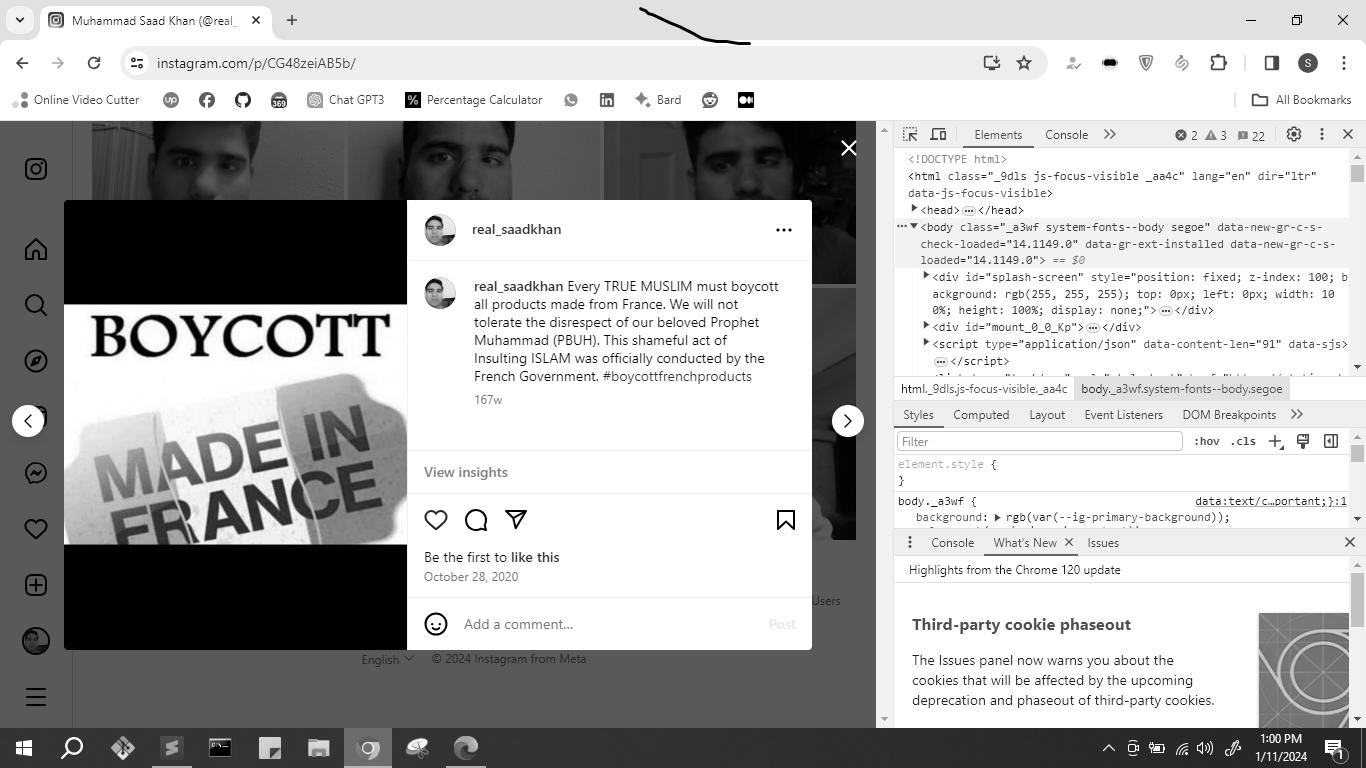Open emoji picker in comment box
This screenshot has width=1366, height=768.
(436, 624)
